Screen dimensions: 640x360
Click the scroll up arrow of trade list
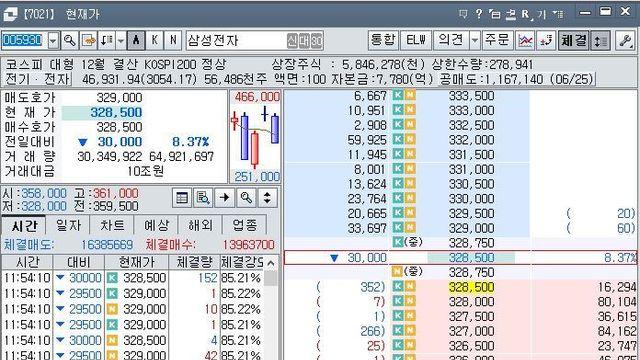[x=271, y=263]
